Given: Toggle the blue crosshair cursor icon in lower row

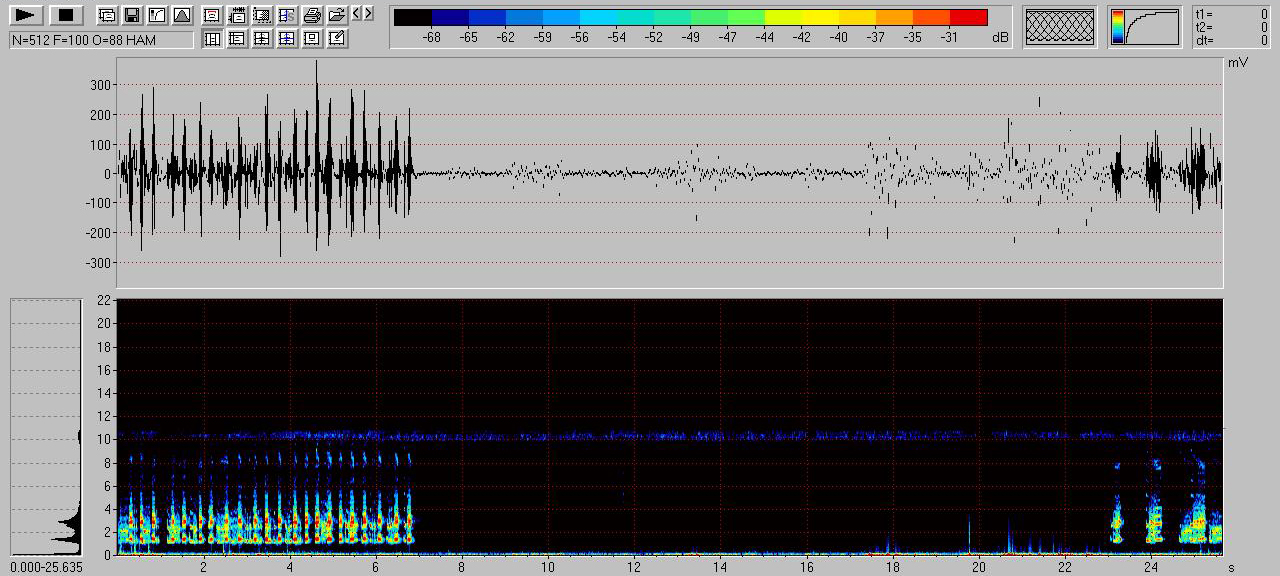Looking at the screenshot, I should click(x=287, y=39).
